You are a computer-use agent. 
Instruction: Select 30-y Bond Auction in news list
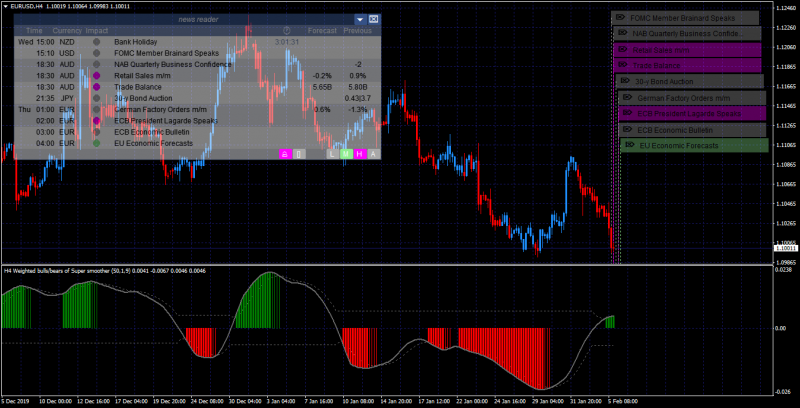(x=197, y=98)
